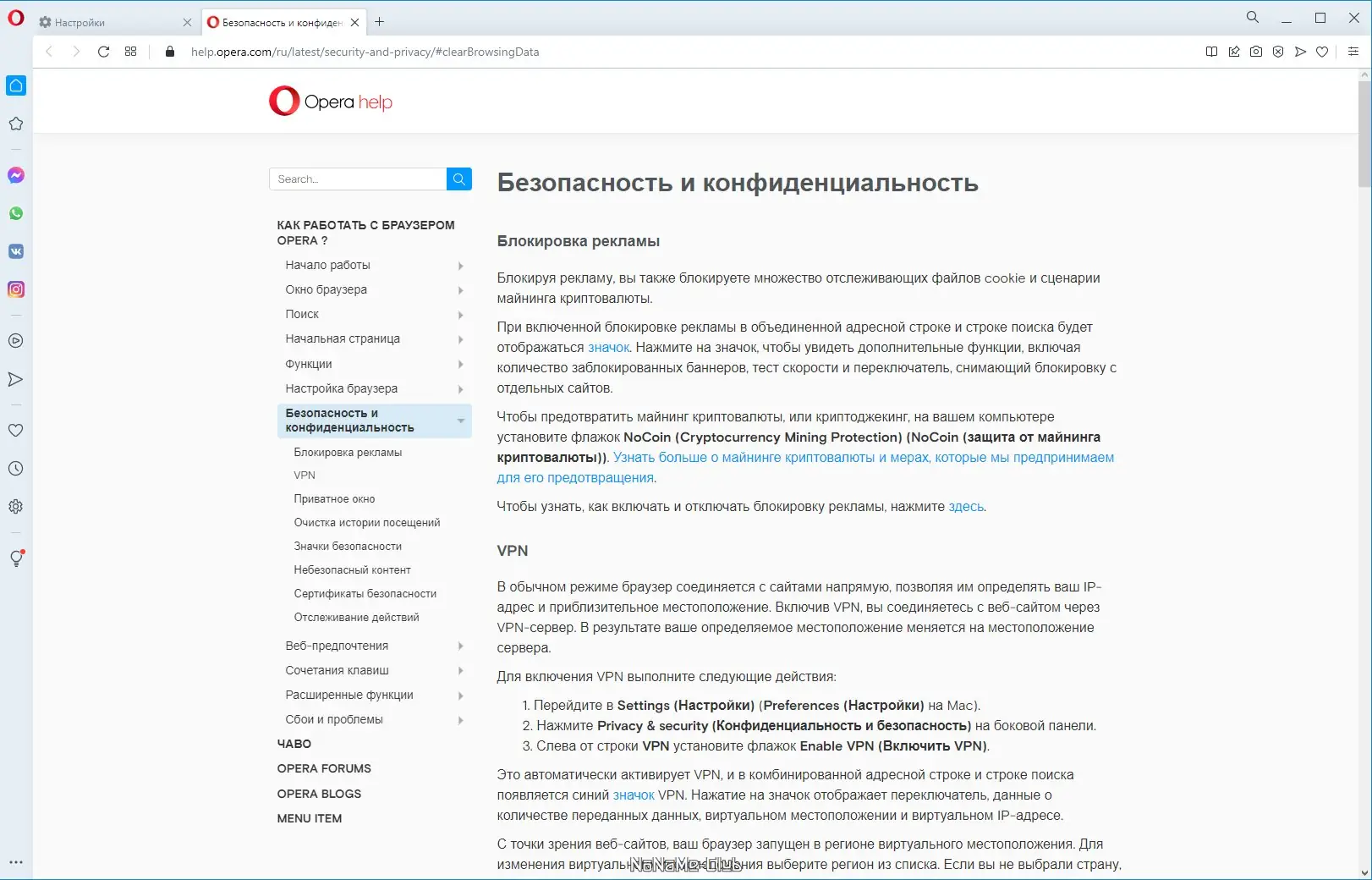Image resolution: width=1372 pixels, height=880 pixels.
Task: Focus the help Search input field
Action: 358,179
